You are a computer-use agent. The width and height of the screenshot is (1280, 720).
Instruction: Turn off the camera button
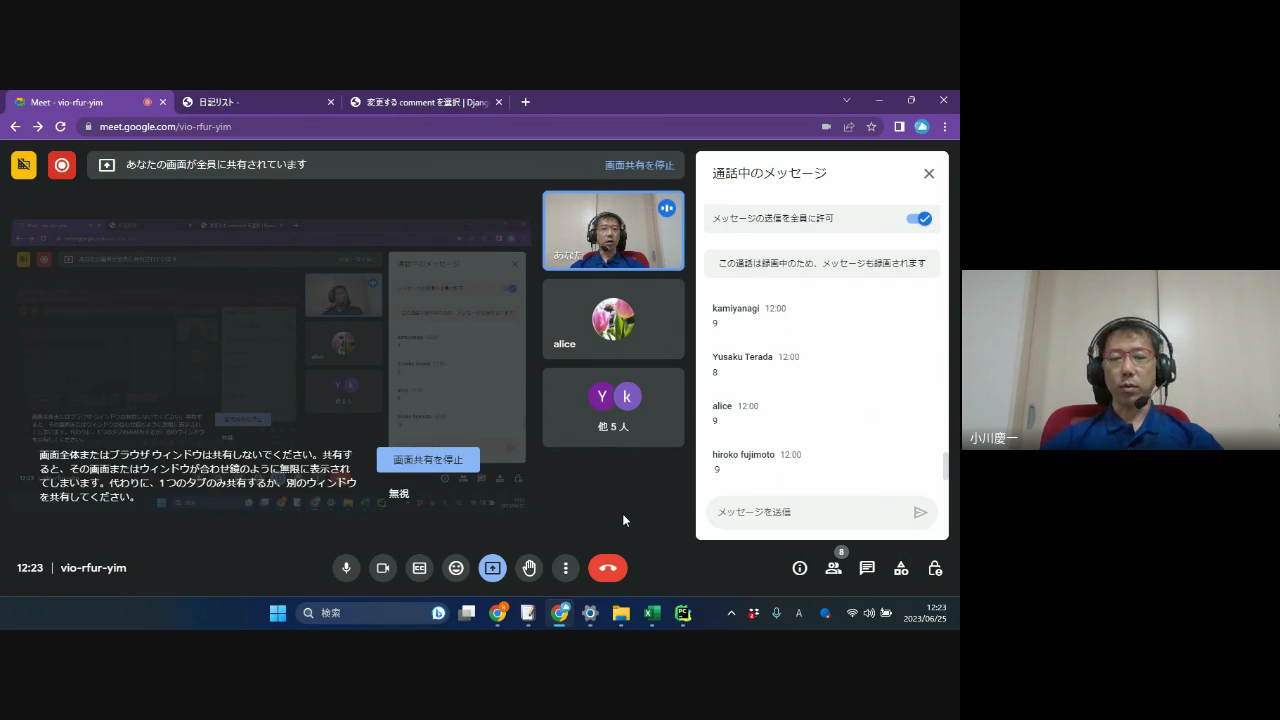(x=382, y=568)
